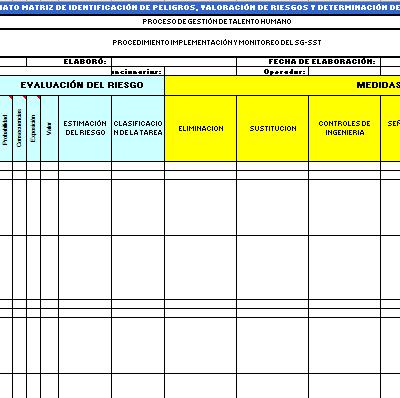Click the blank input cell beside ELABORÓ:
400x398 pixels.
[x=174, y=62]
